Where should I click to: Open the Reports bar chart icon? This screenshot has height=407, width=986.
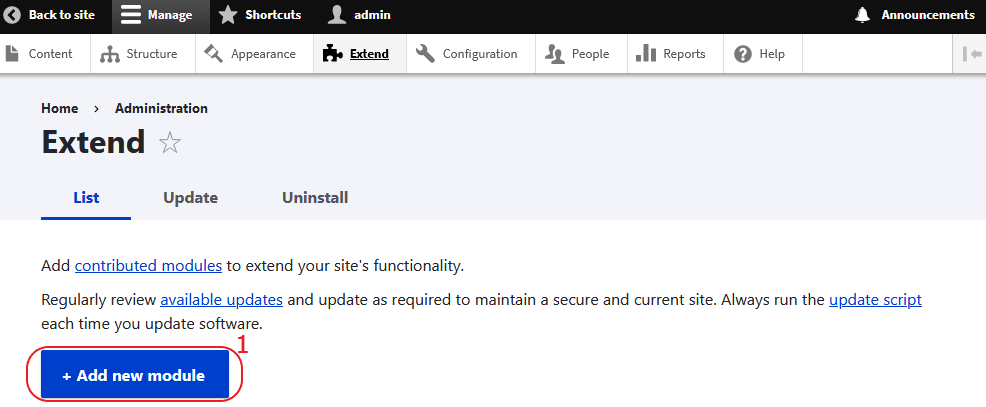pos(646,54)
